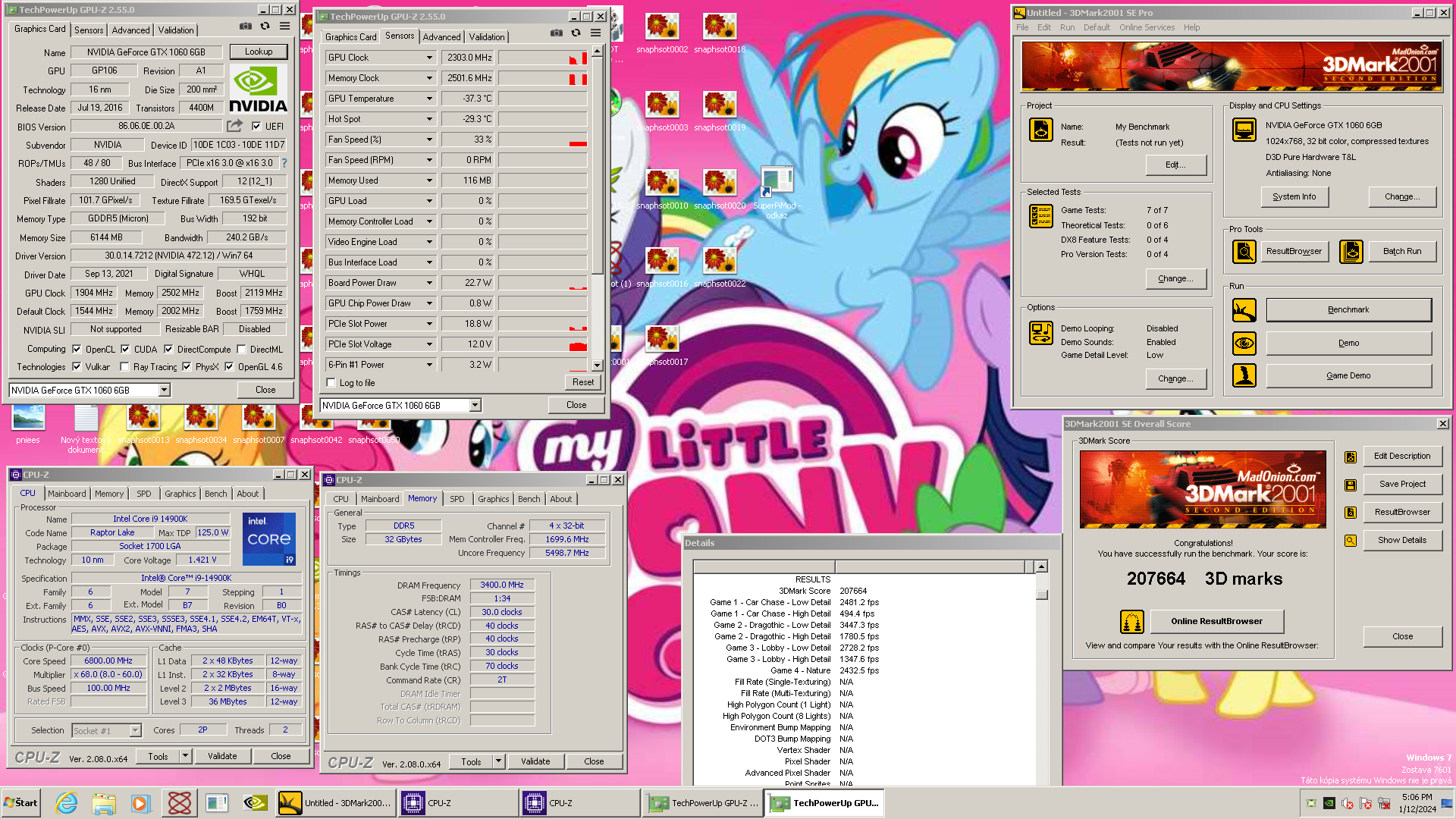Viewport: 1456px width, 819px height.
Task: Open Internet Explorer from the taskbar
Action: point(67,802)
